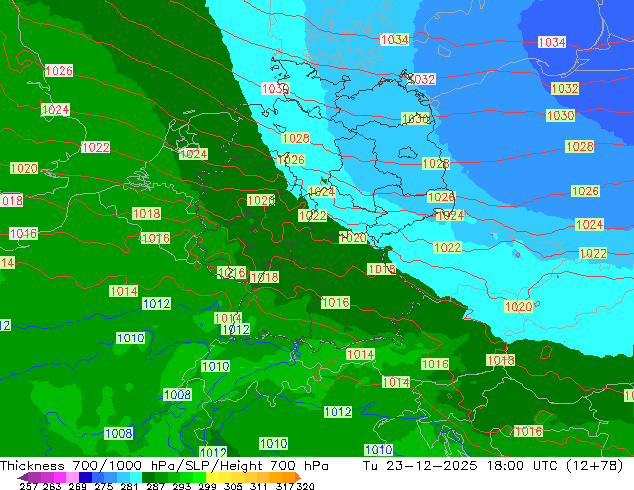The height and width of the screenshot is (490, 634).
Task: Click the purple arrow start of legend
Action: pos(22,477)
